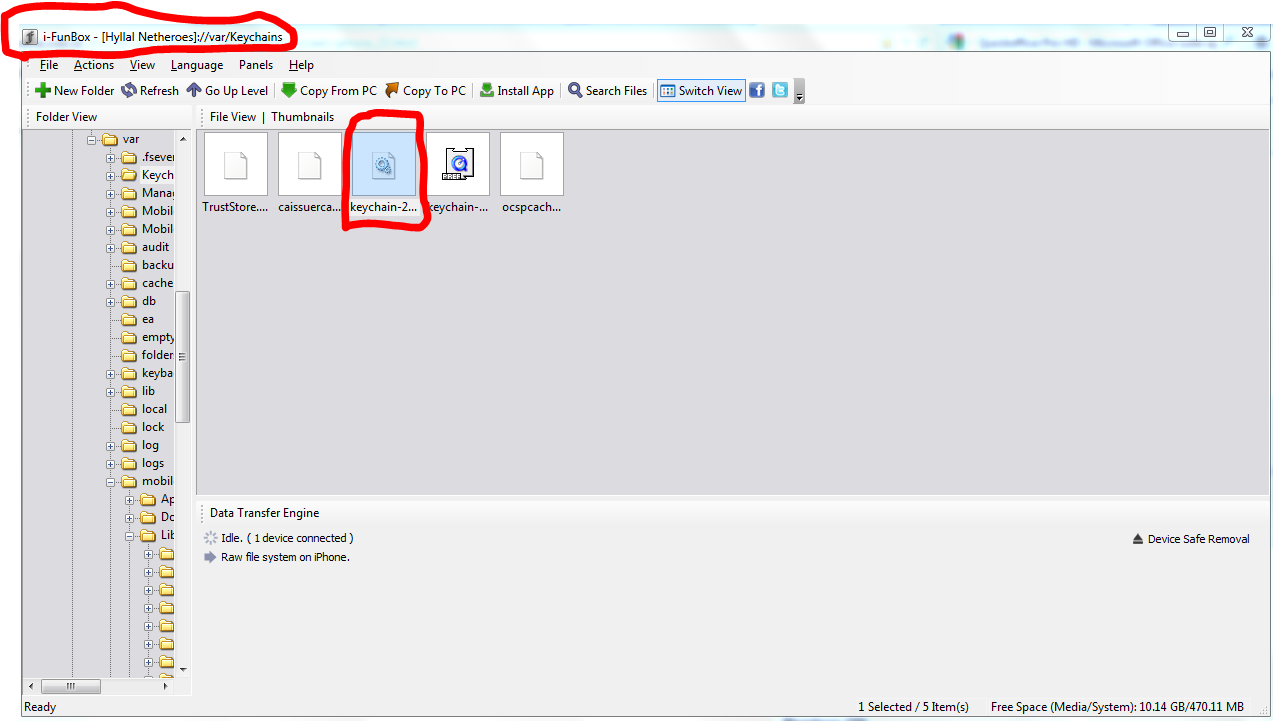Expand the keyba folder node
Viewport: 1273px width, 721px height.
point(111,373)
